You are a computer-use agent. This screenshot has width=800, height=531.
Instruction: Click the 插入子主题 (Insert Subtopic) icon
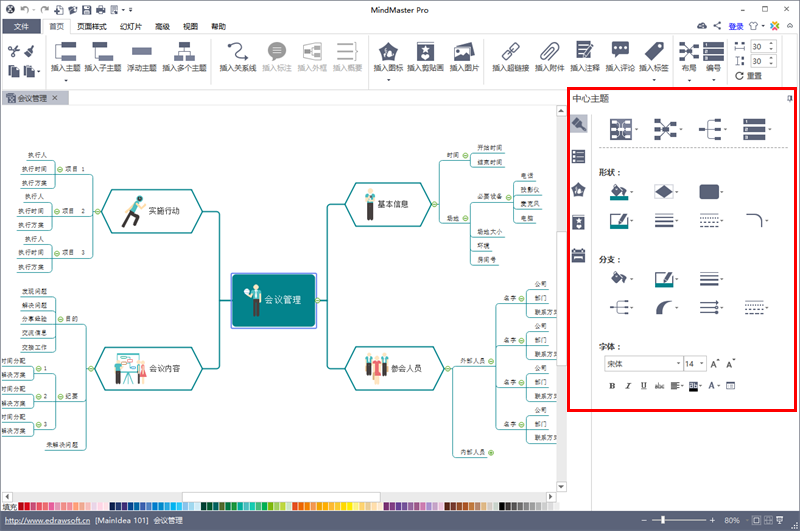pos(102,51)
